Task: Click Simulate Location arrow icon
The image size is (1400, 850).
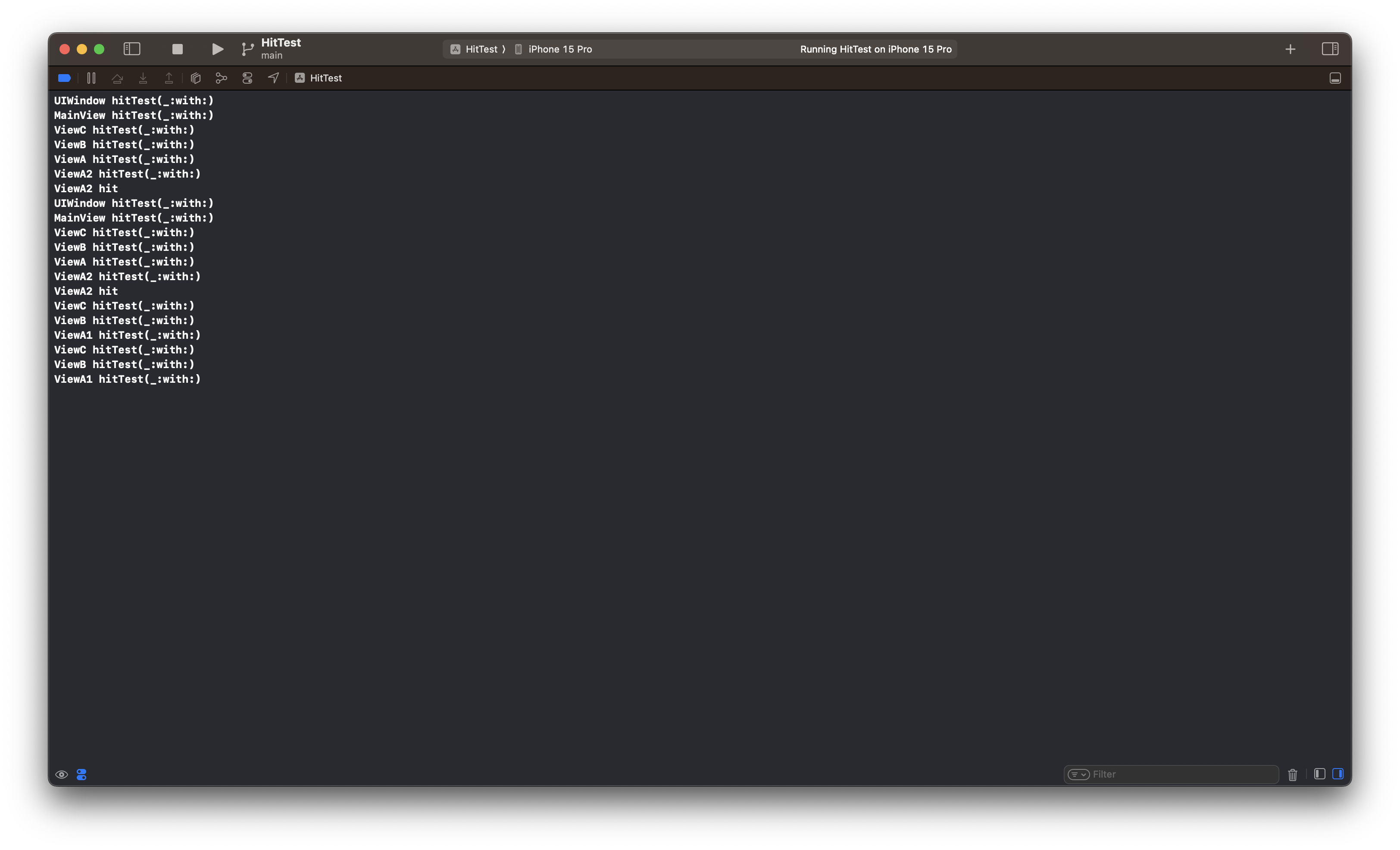Action: [273, 78]
